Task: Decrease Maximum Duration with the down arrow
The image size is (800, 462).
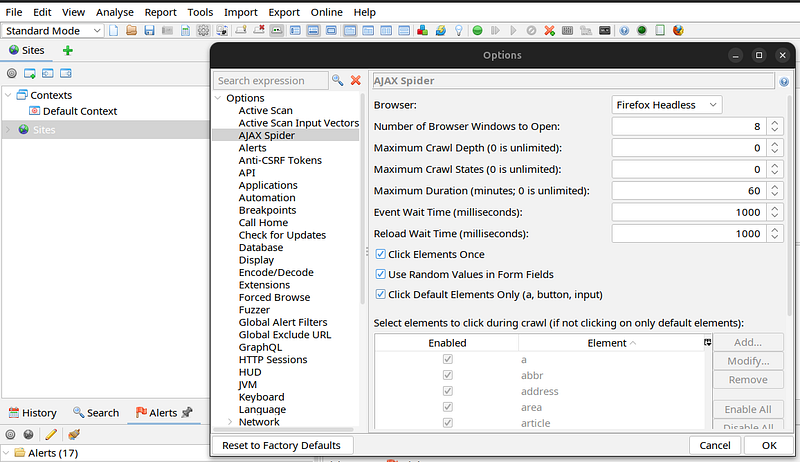Action: click(774, 195)
